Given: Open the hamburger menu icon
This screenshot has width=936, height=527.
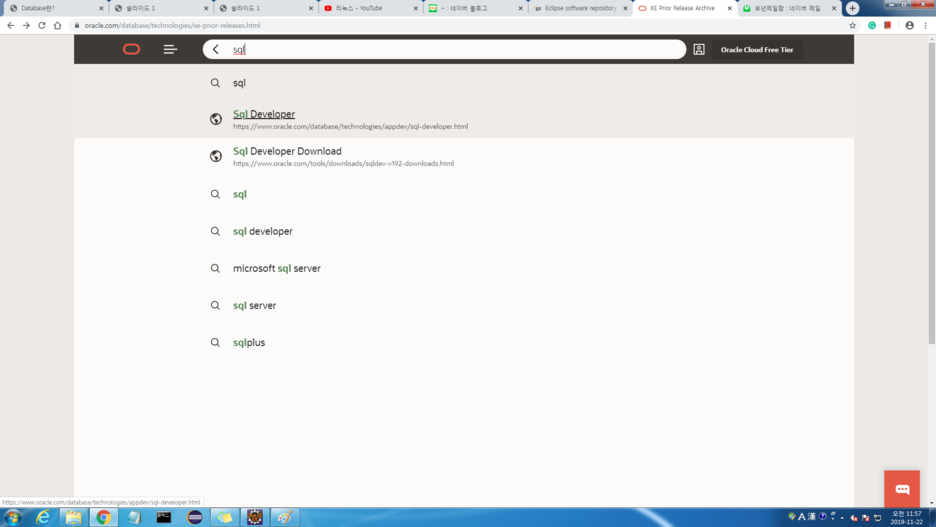Looking at the screenshot, I should tap(170, 50).
